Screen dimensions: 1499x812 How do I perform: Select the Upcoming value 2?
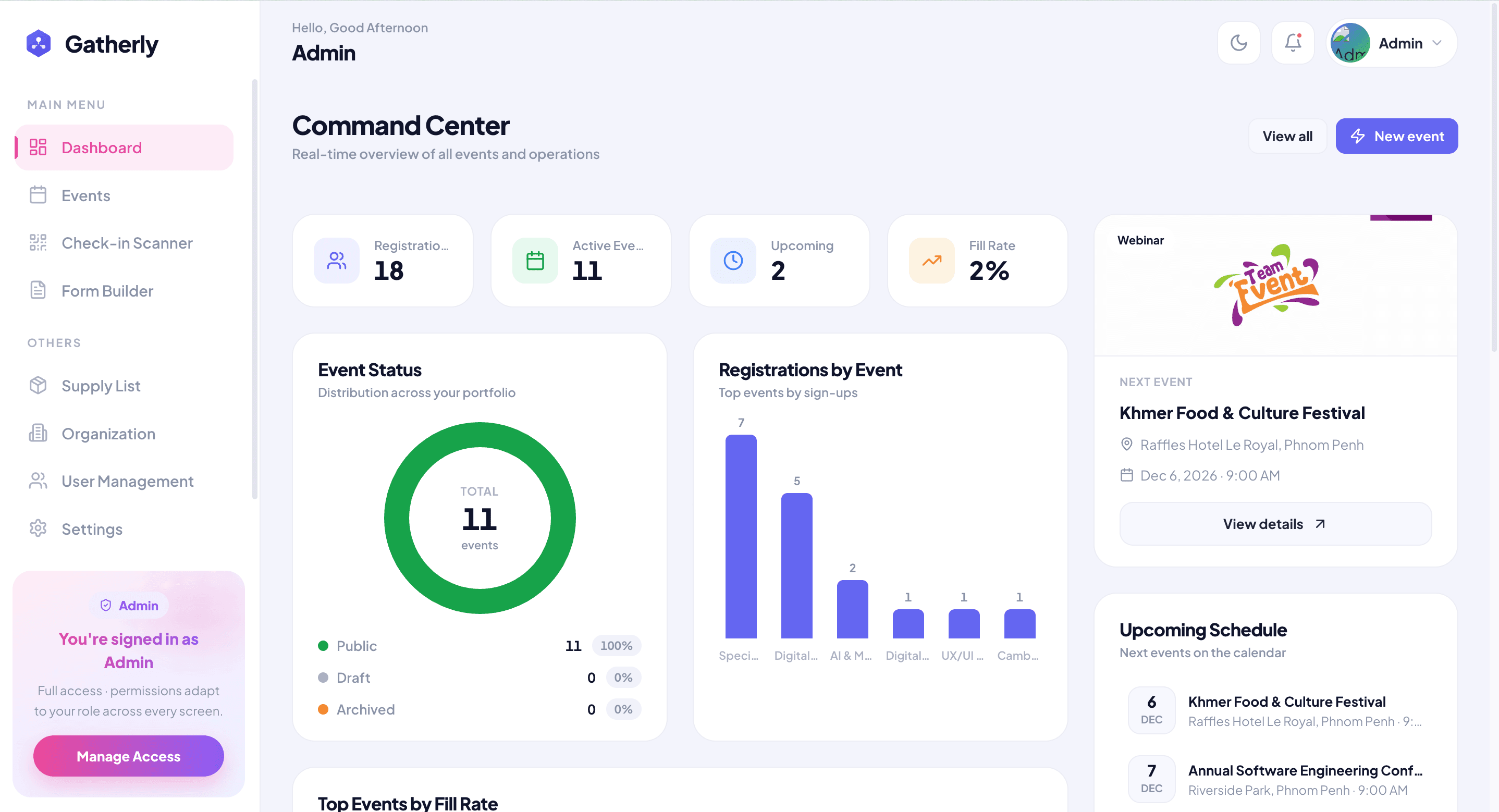pos(778,270)
